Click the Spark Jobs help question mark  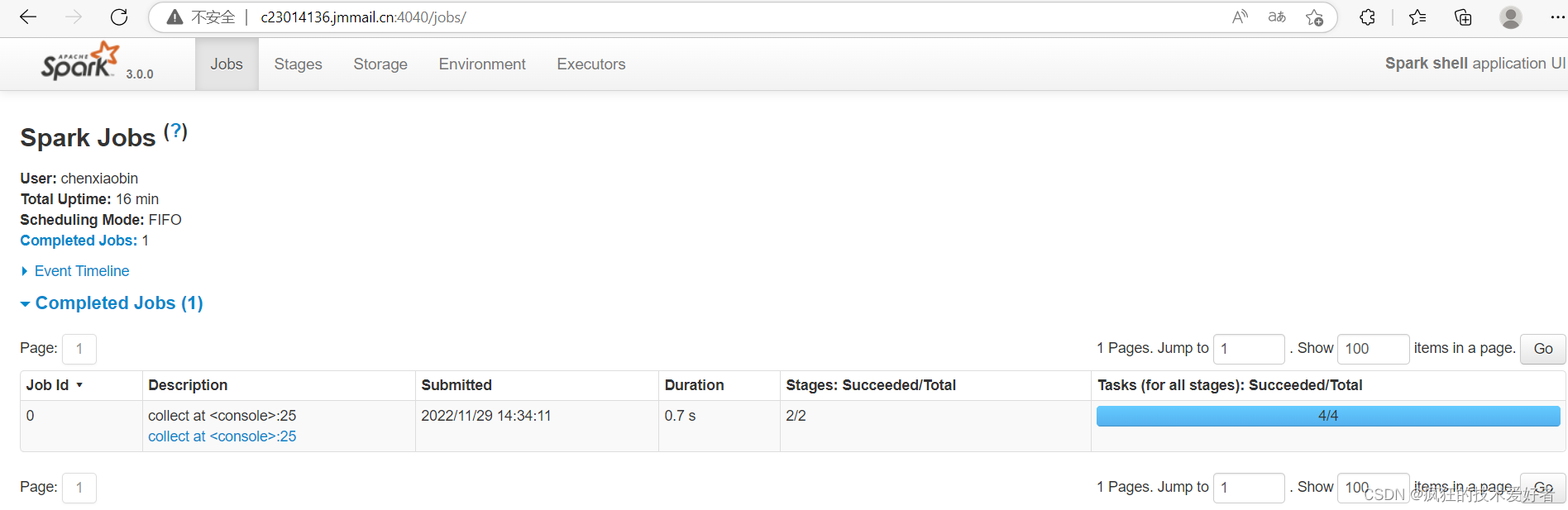[x=175, y=131]
